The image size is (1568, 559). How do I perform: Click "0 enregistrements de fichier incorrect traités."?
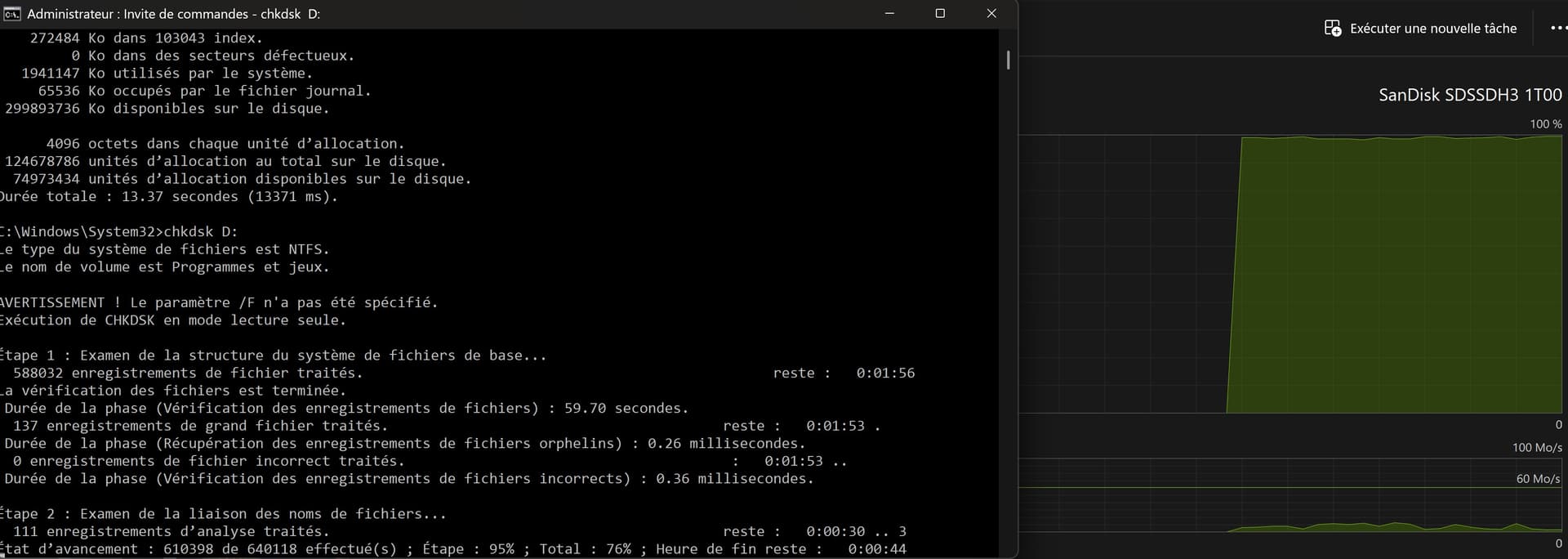tap(208, 461)
